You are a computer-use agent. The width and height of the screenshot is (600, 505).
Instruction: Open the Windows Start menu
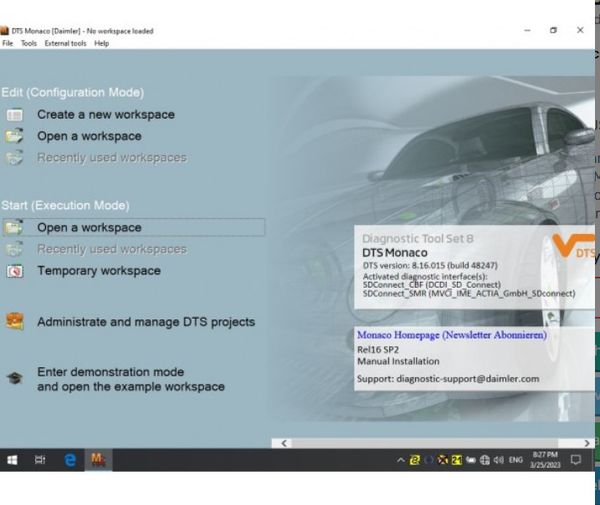12,459
